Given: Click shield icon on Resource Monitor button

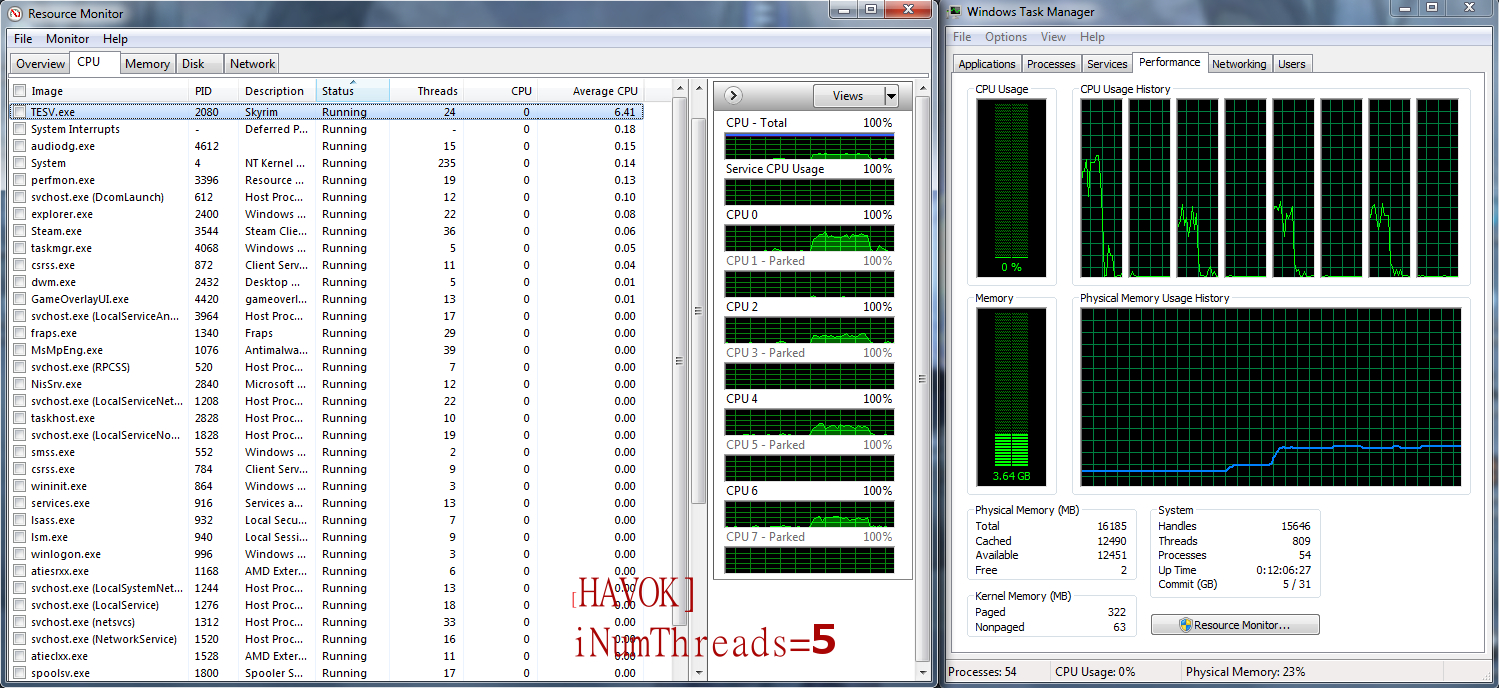Looking at the screenshot, I should (x=1186, y=625).
